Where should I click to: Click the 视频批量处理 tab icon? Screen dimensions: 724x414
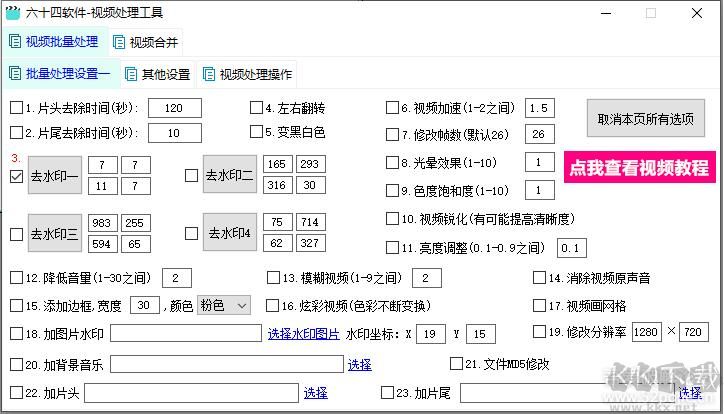[15, 42]
